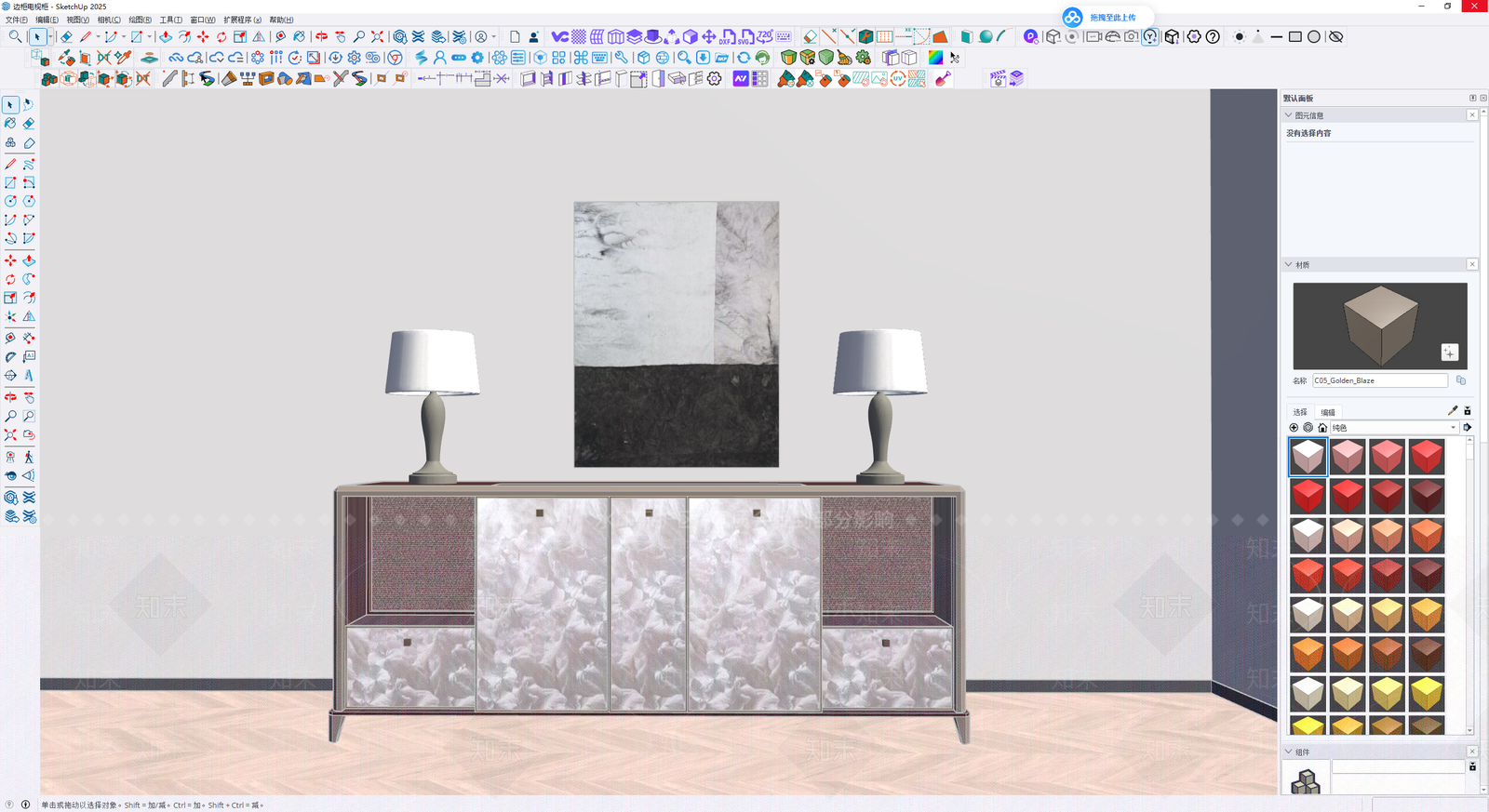Open the dropdown arrow beside the top-toolbar Select tool

pos(50,37)
